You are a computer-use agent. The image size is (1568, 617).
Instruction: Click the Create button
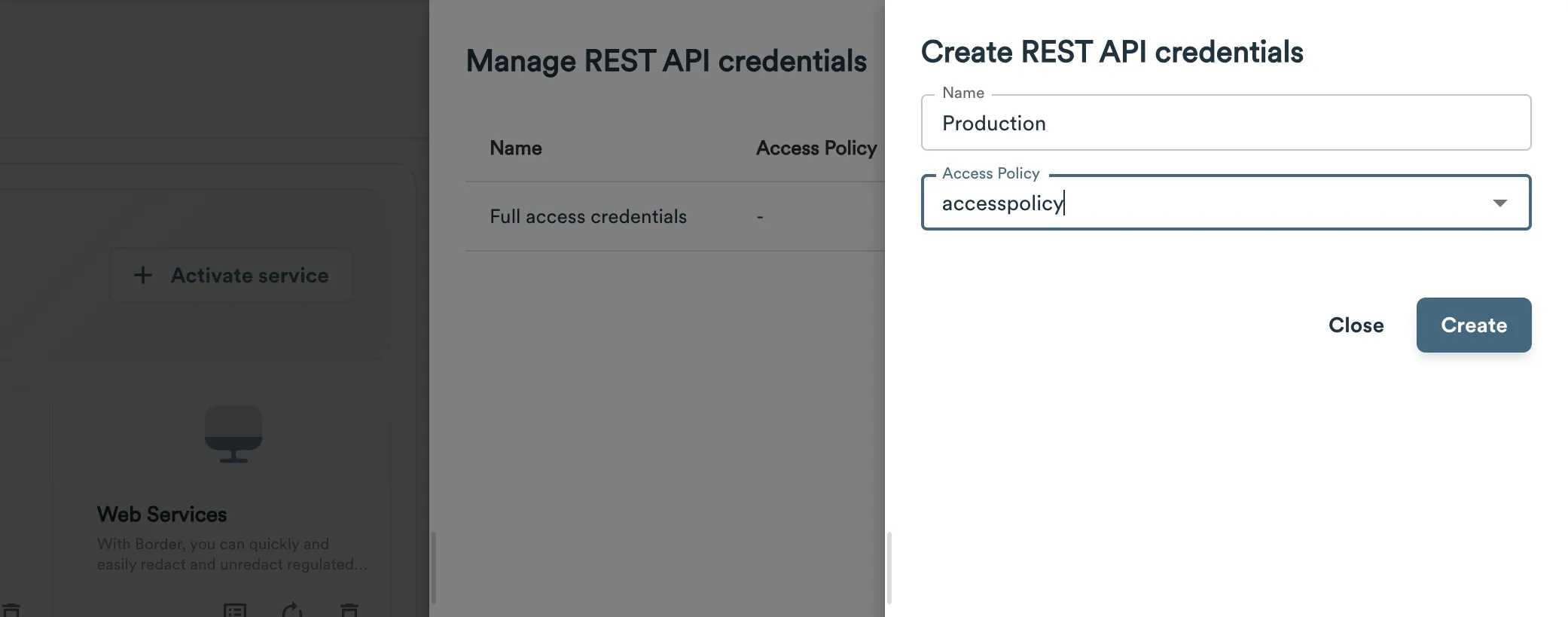pyautogui.click(x=1473, y=325)
